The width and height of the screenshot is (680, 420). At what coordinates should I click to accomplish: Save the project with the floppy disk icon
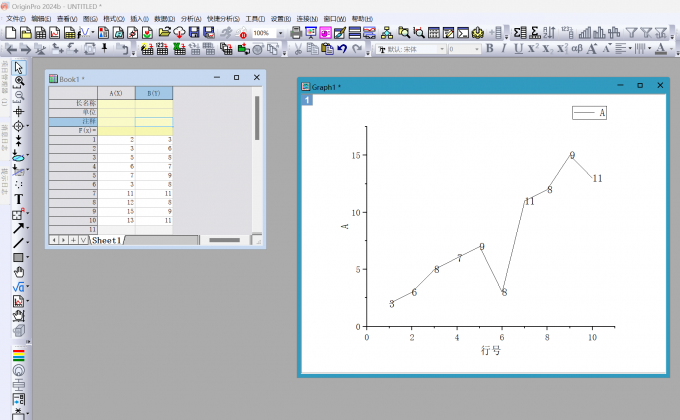pyautogui.click(x=194, y=33)
